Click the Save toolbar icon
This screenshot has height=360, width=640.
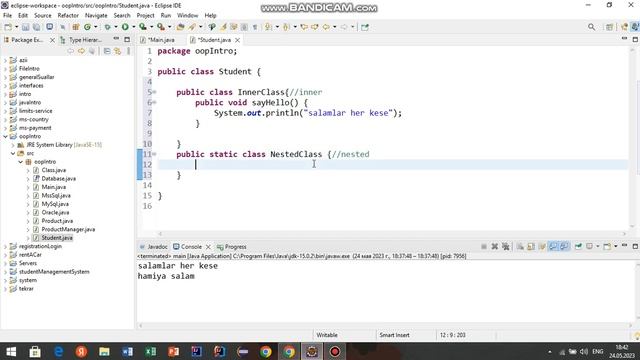point(25,27)
